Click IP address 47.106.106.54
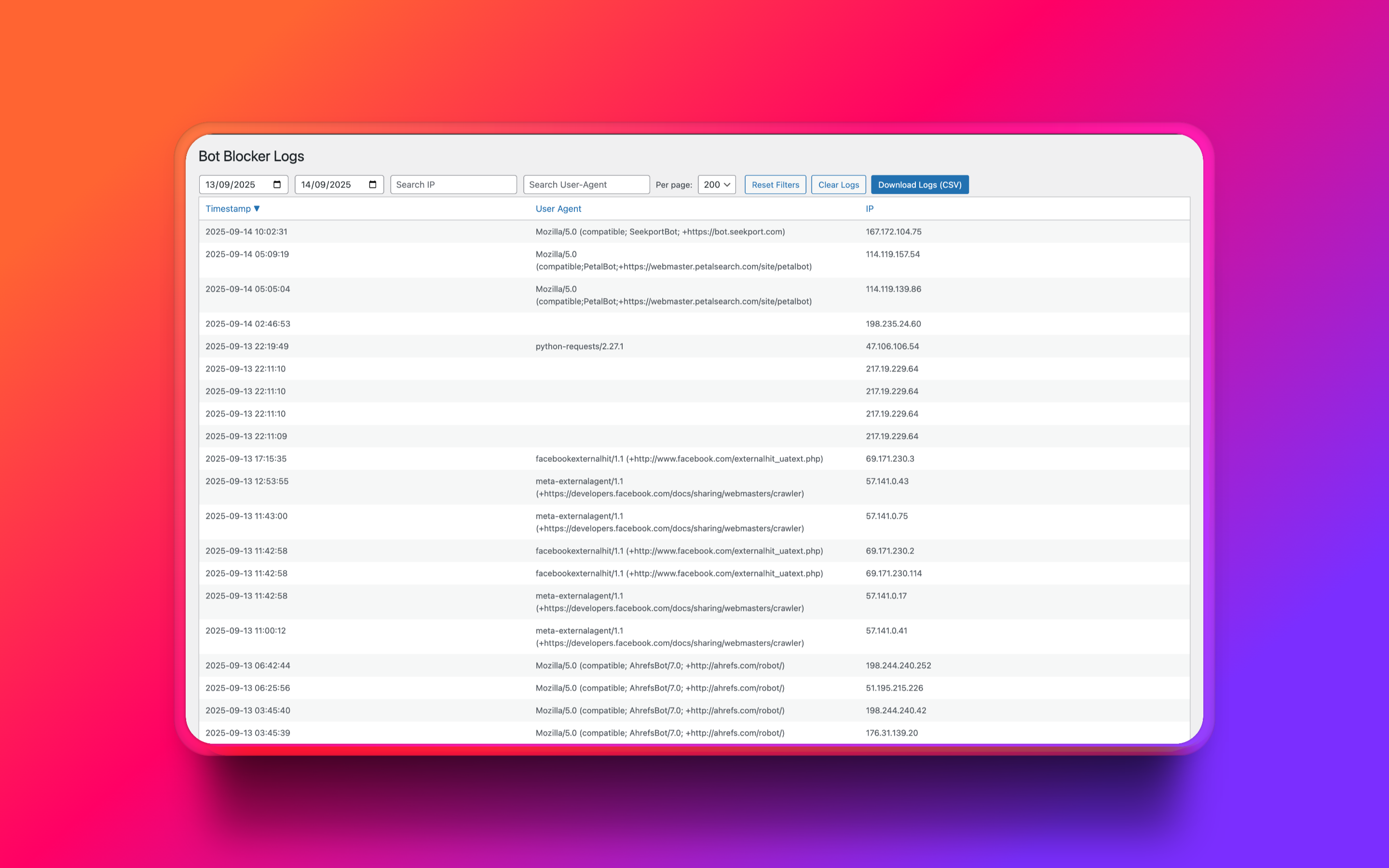This screenshot has width=1389, height=868. 892,346
